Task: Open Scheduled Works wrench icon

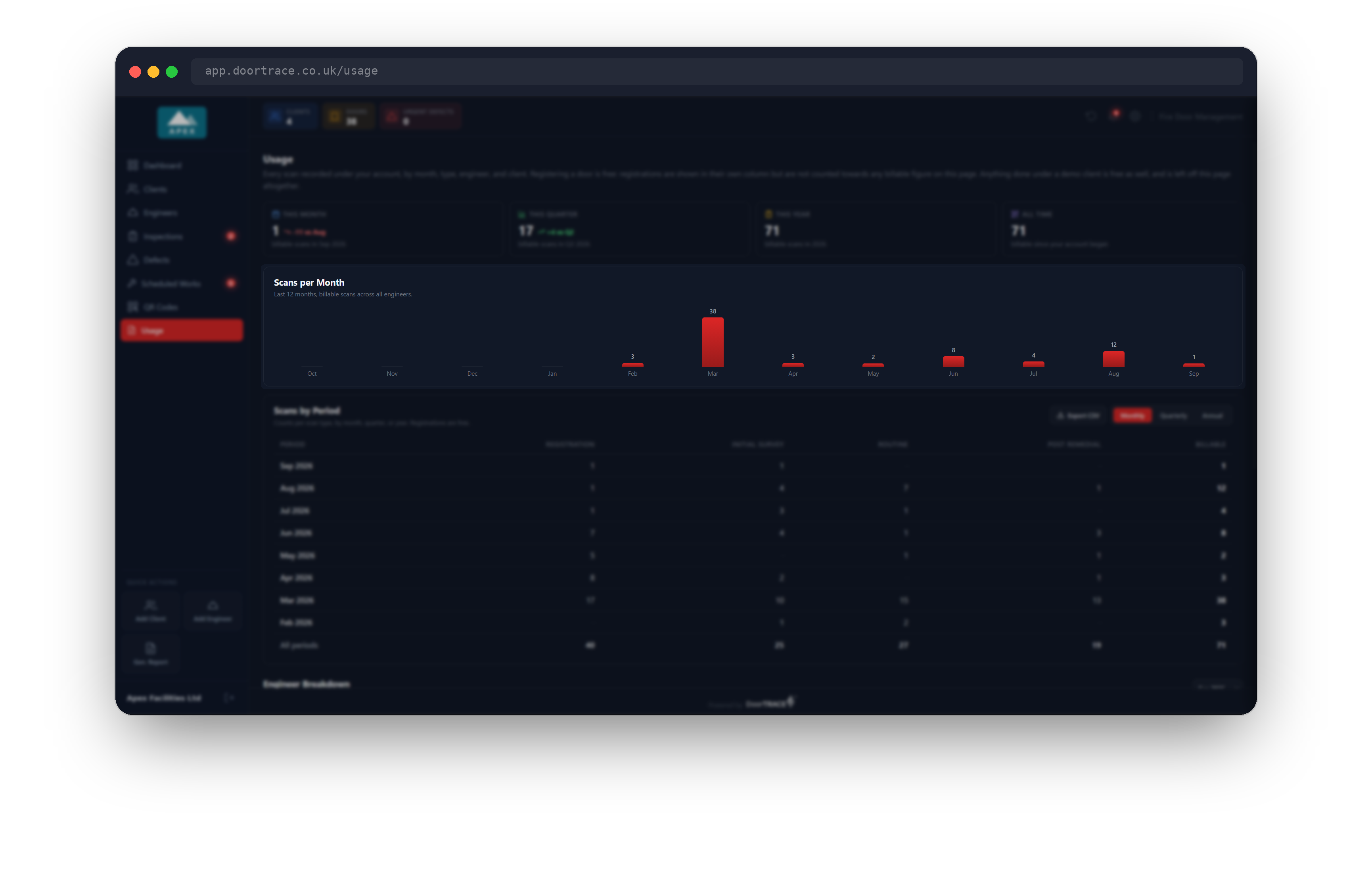Action: click(132, 283)
